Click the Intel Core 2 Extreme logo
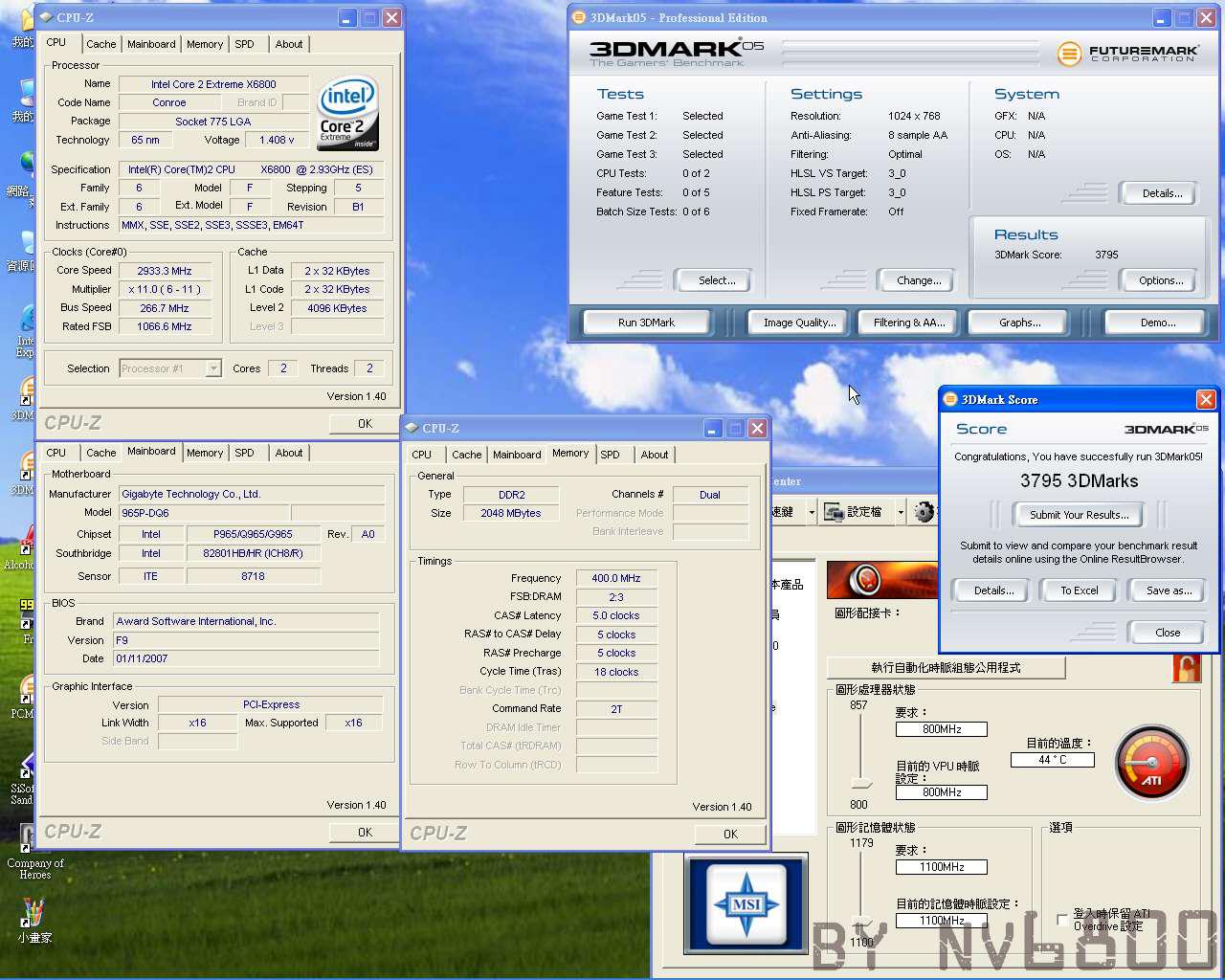1225x980 pixels. tap(347, 113)
